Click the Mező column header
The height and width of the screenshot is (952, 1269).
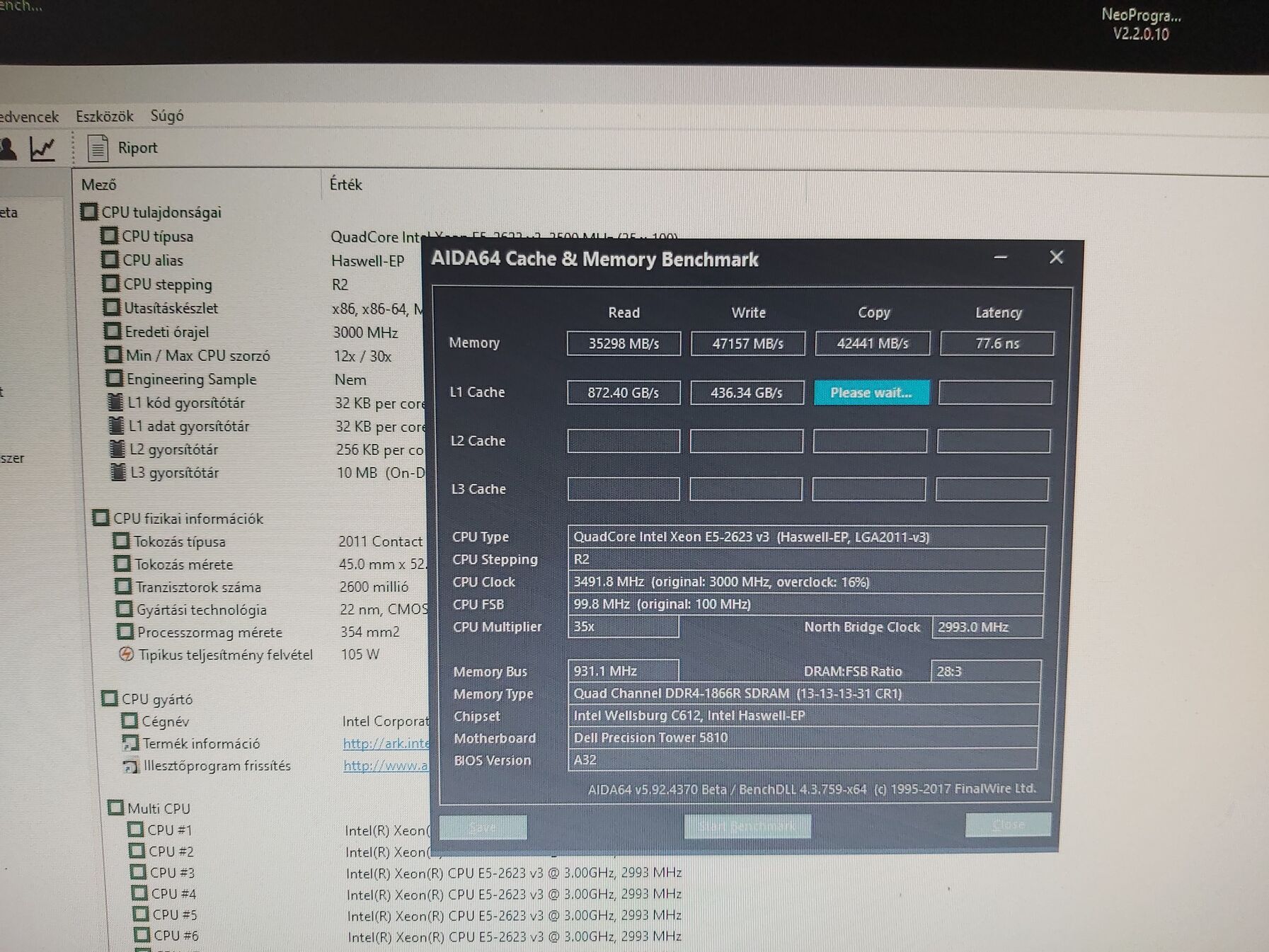(x=99, y=185)
